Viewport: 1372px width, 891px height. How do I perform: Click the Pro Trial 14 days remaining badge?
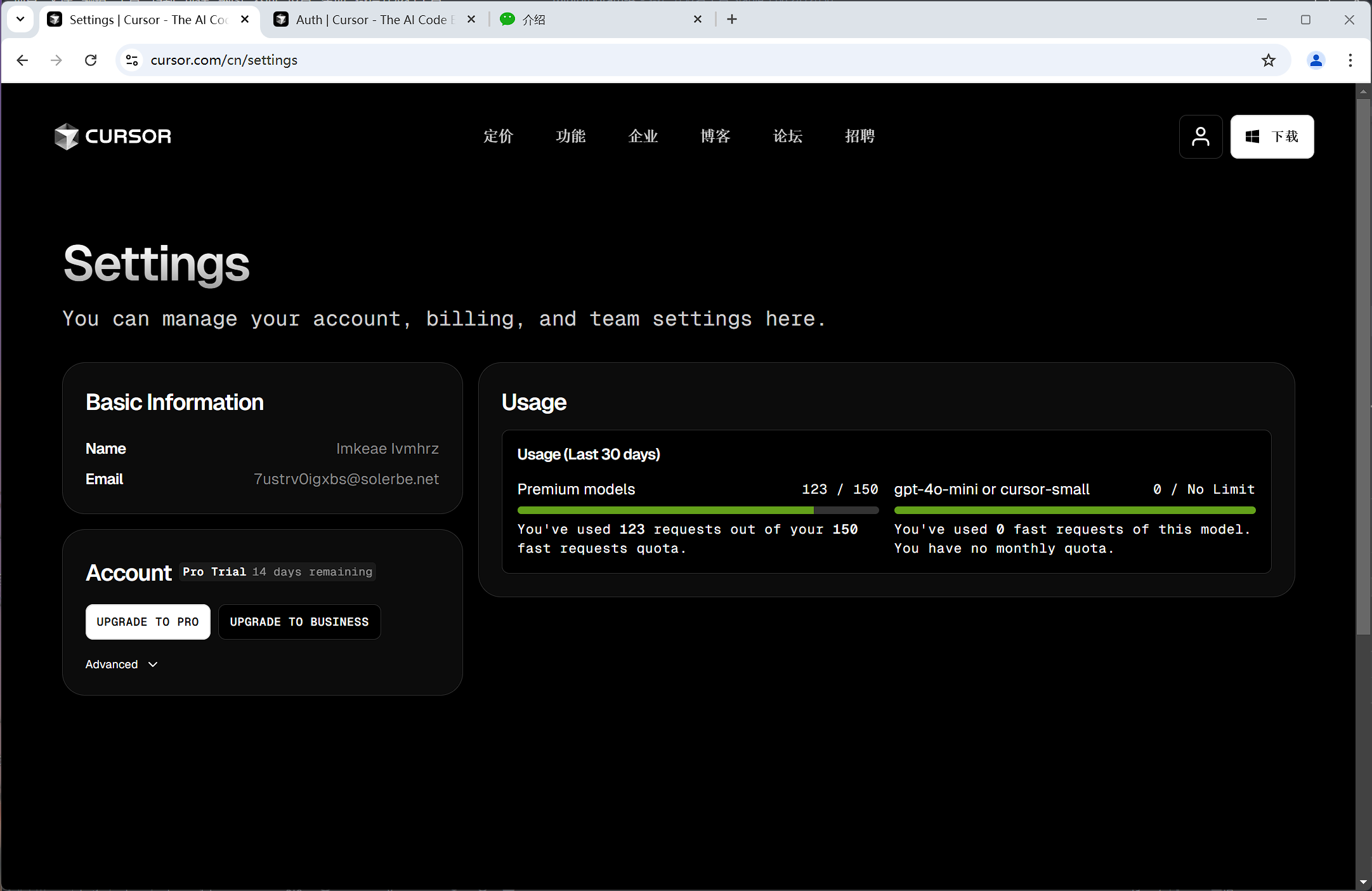277,572
